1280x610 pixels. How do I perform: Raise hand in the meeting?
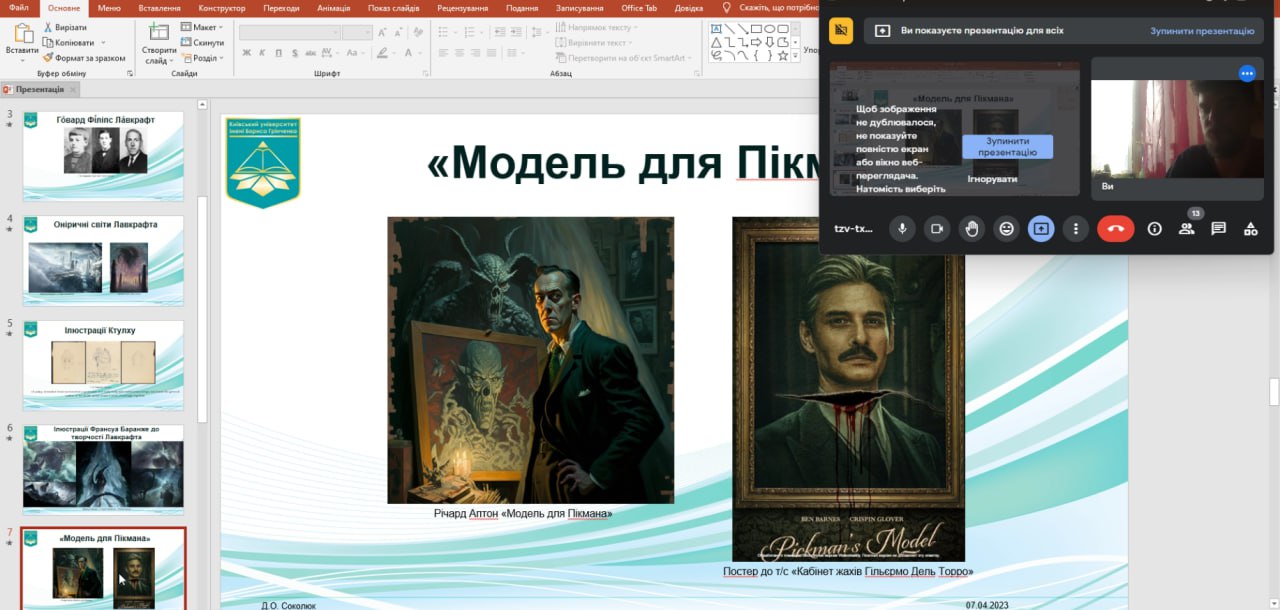[971, 228]
